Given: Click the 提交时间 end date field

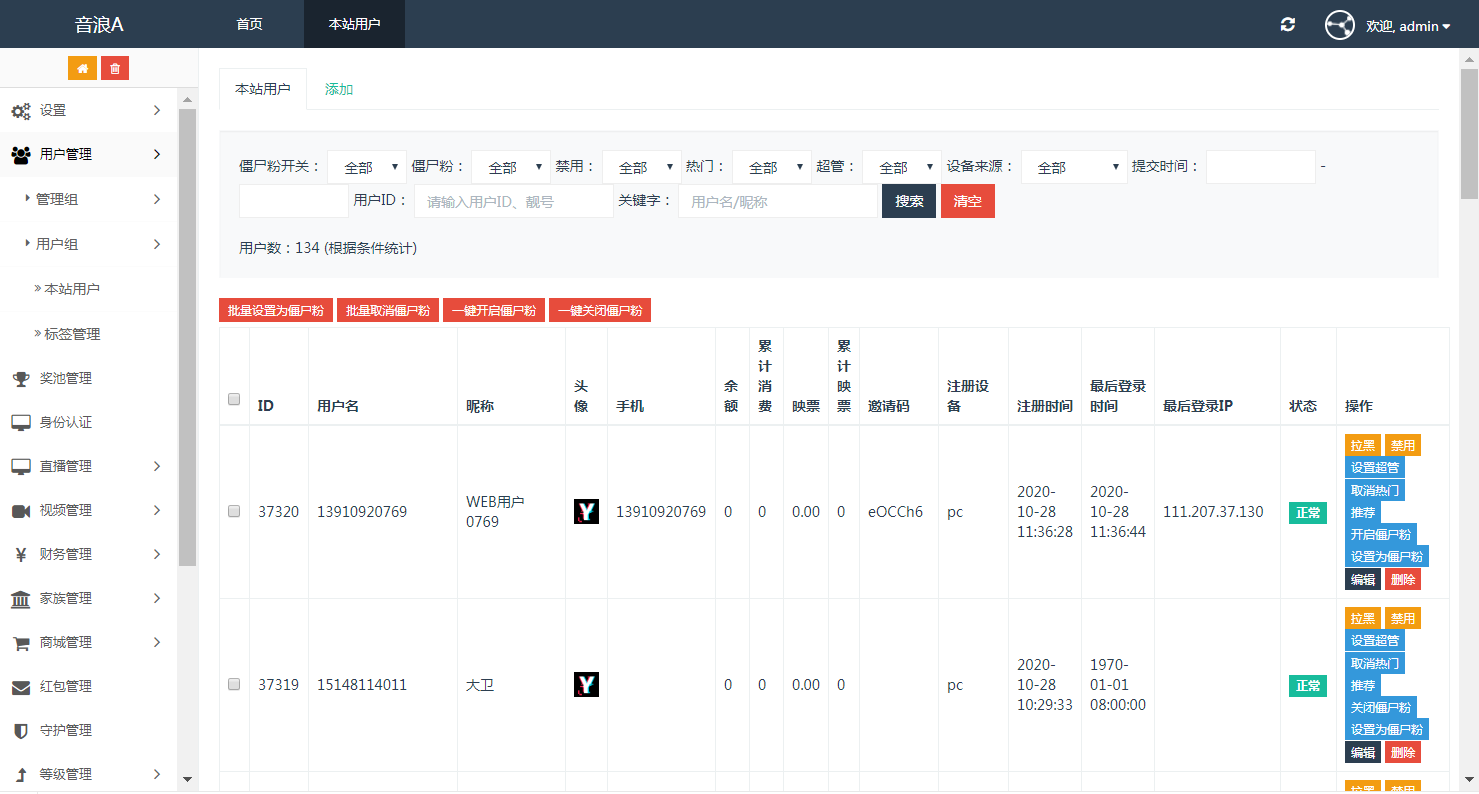Looking at the screenshot, I should coord(294,201).
